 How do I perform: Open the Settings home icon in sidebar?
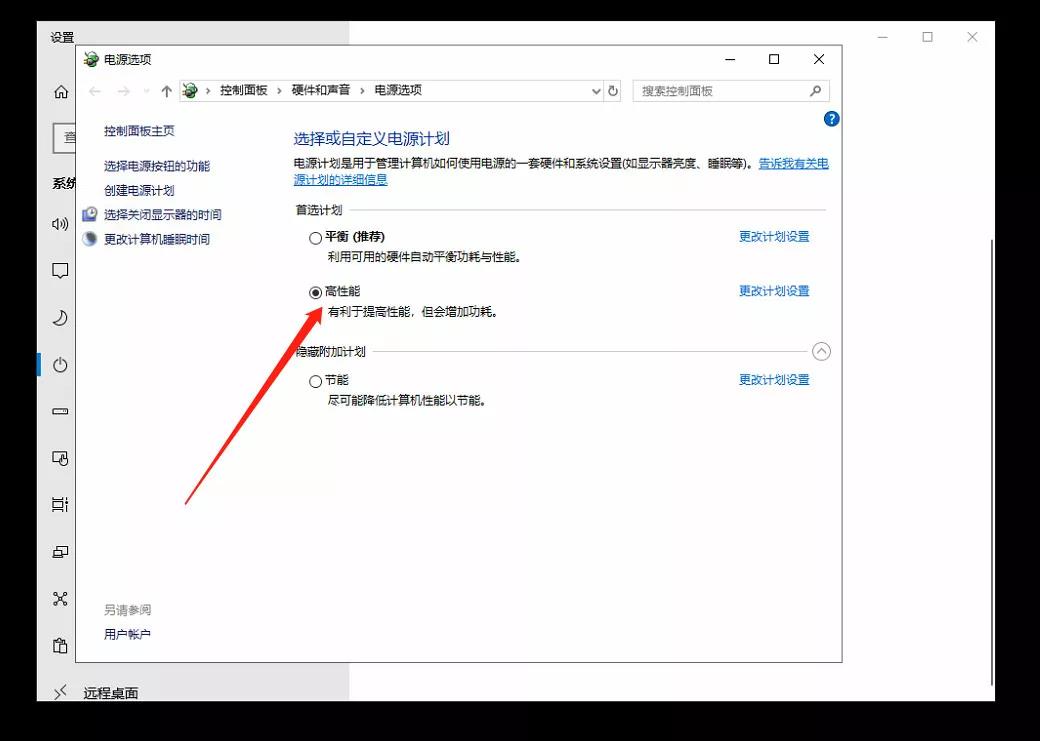[60, 92]
